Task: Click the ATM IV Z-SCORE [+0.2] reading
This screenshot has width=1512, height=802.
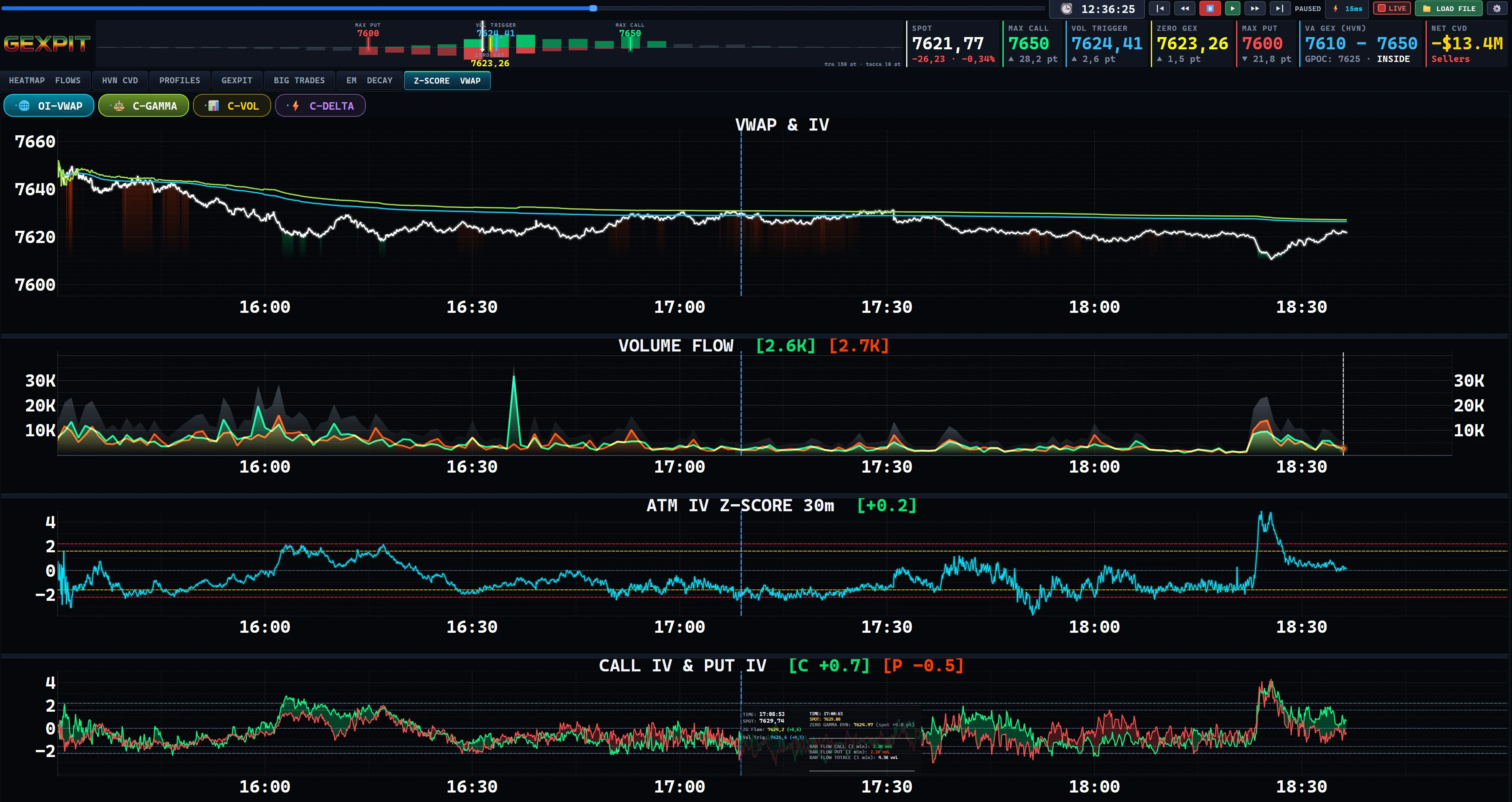Action: (x=886, y=505)
